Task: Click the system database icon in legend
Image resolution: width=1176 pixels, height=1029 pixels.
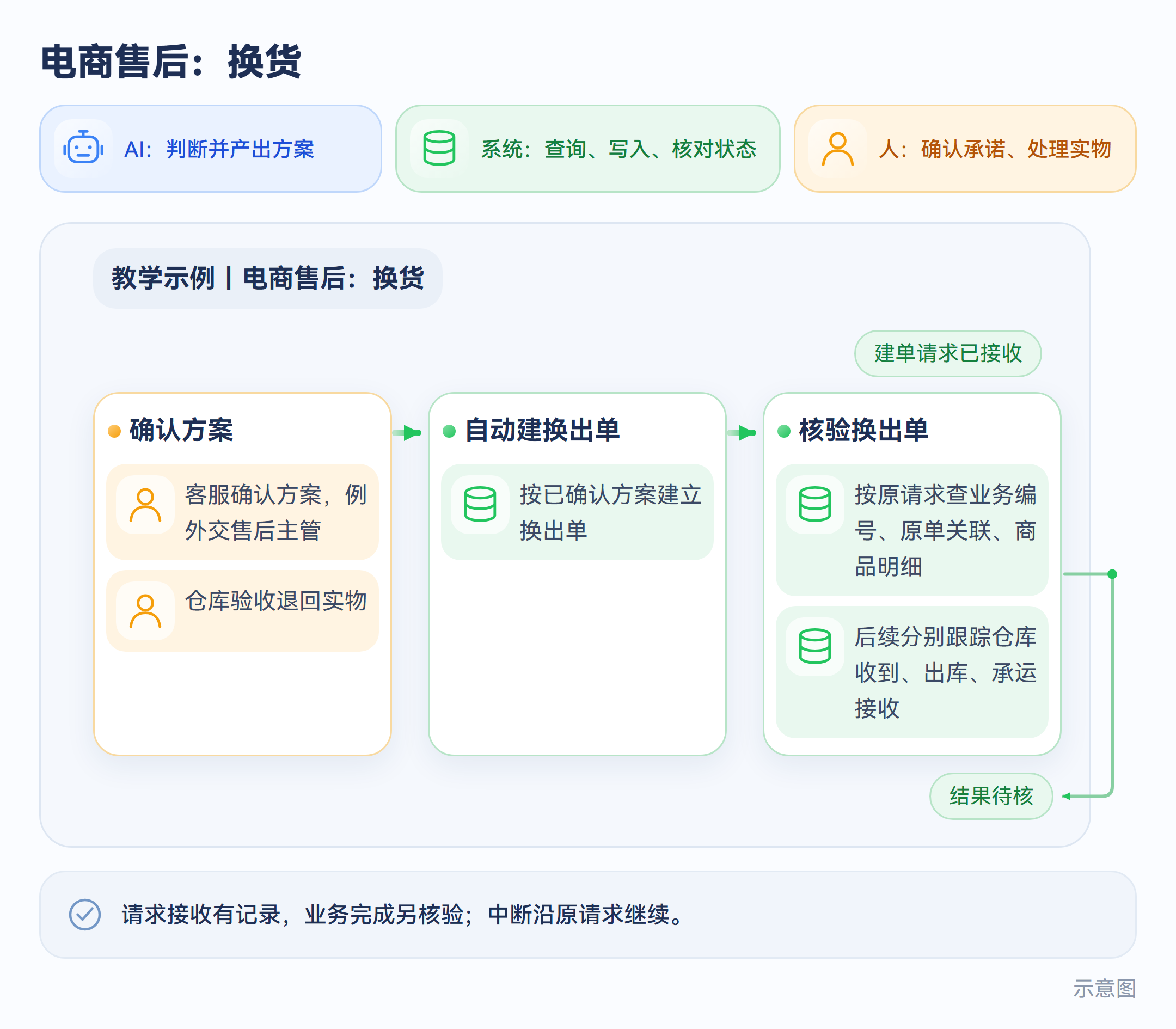Action: pyautogui.click(x=439, y=149)
